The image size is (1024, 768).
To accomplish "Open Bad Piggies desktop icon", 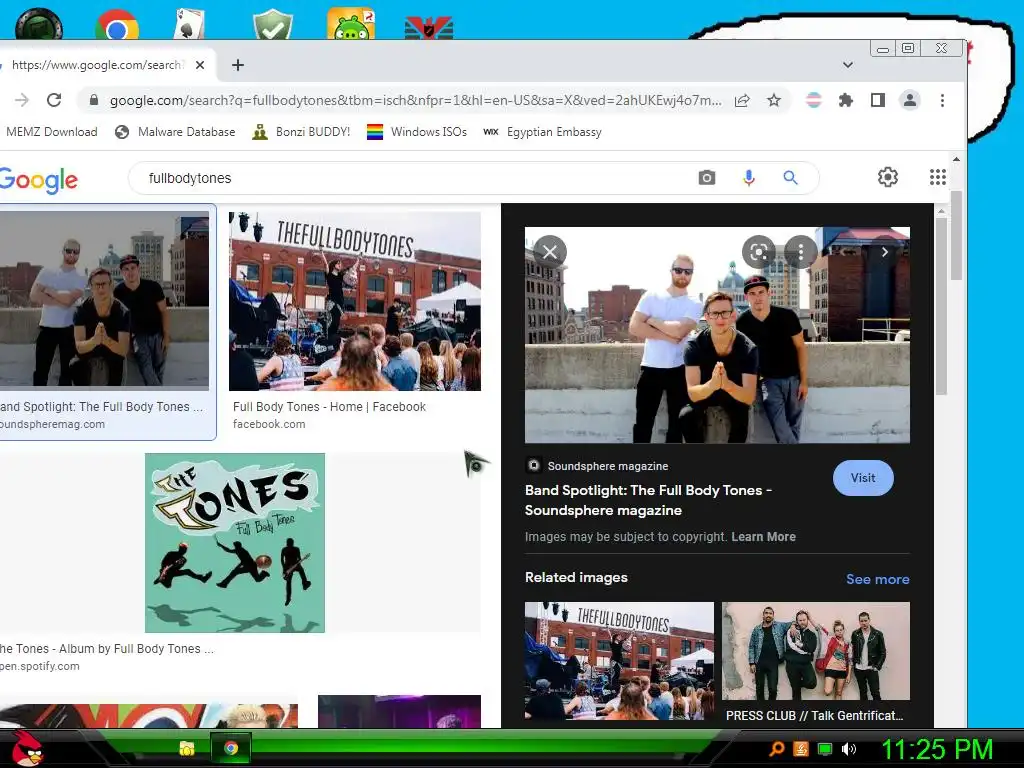I will click(x=351, y=24).
